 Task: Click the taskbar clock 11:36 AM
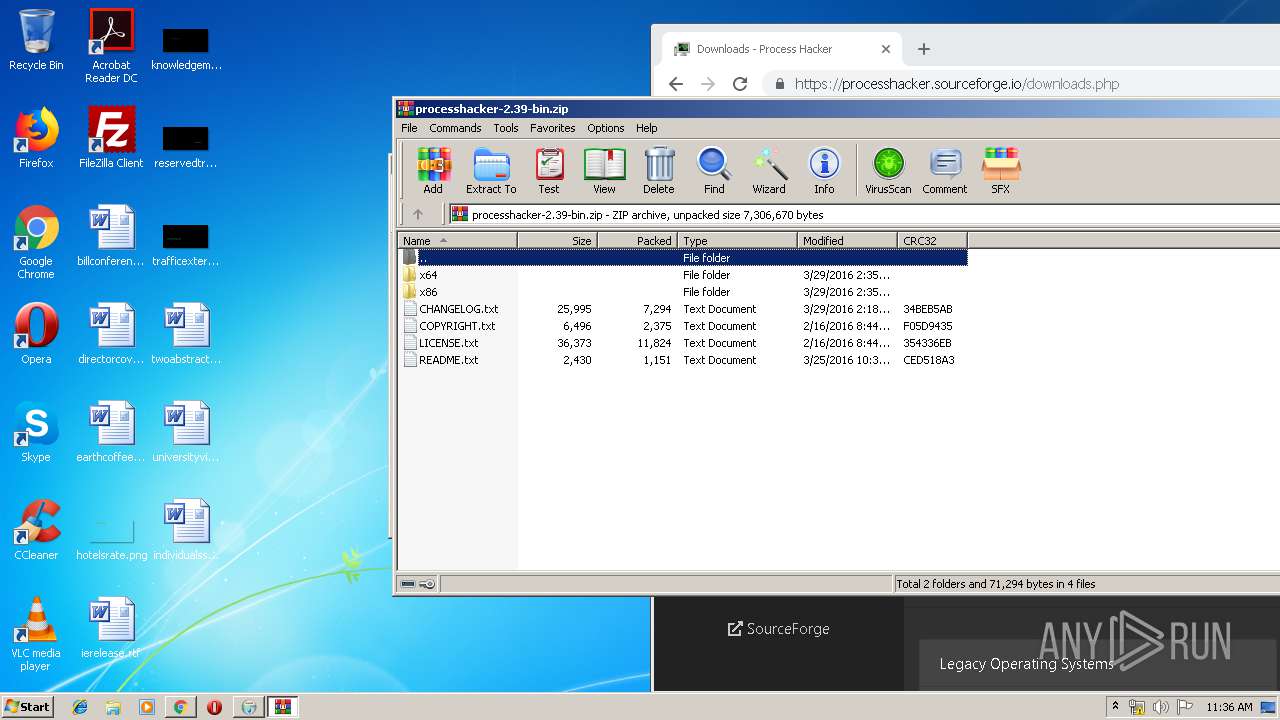pyautogui.click(x=1228, y=707)
